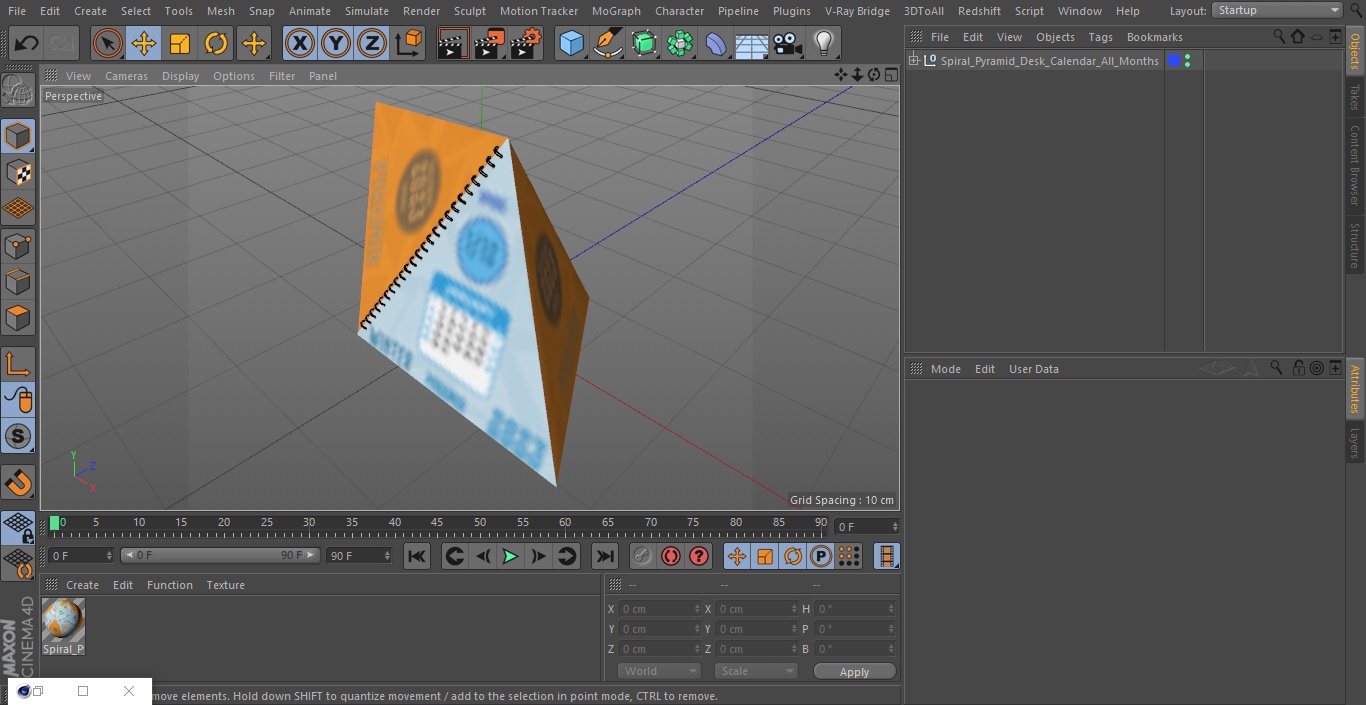Add a Camera object
The height and width of the screenshot is (705, 1366).
788,43
